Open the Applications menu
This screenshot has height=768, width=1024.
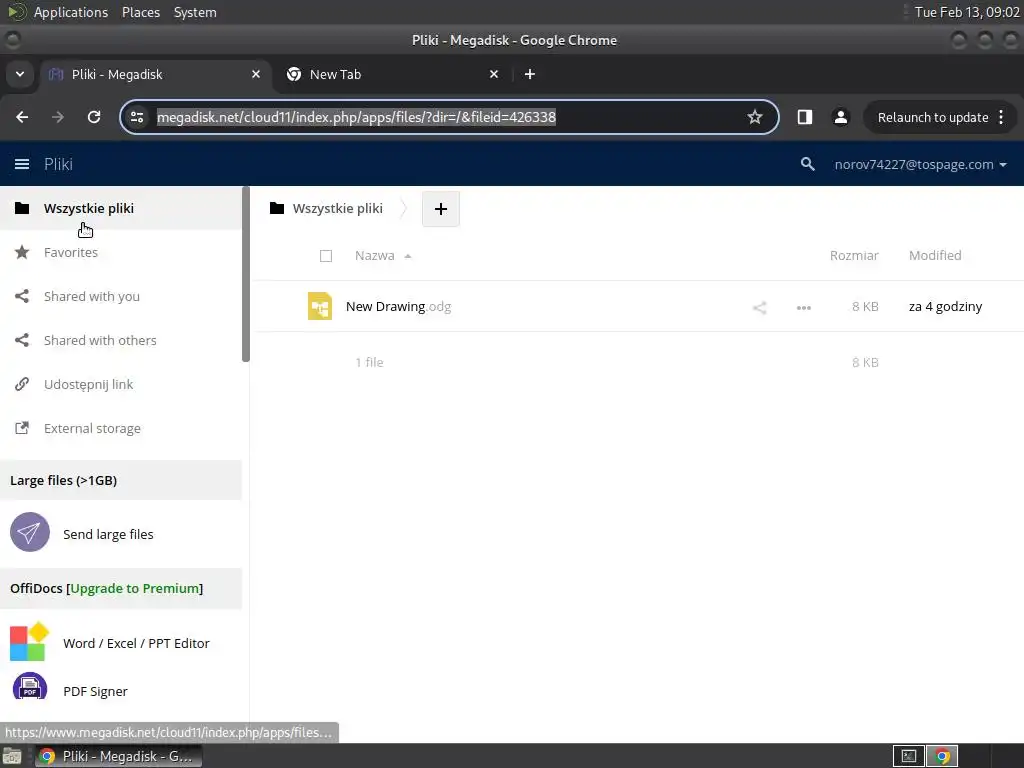click(x=71, y=12)
